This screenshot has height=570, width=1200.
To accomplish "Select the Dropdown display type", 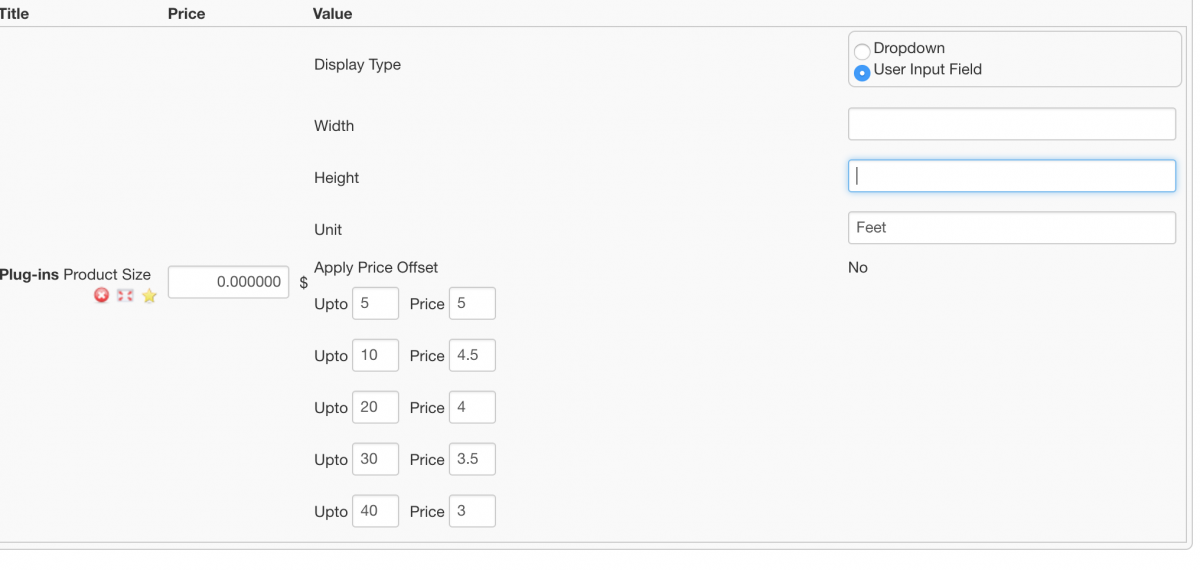I will coord(861,50).
